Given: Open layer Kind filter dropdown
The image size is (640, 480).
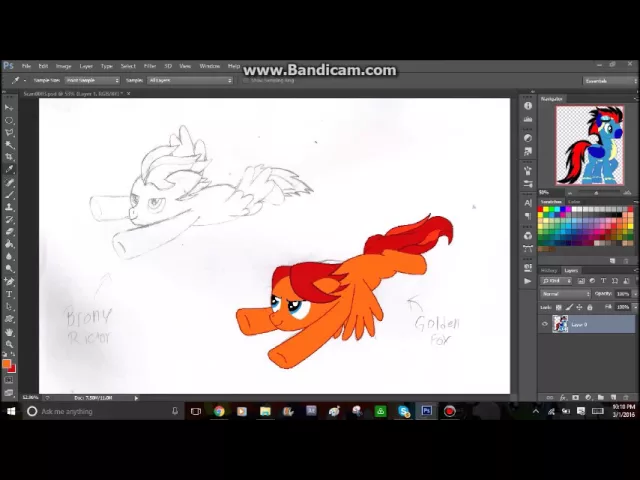Looking at the screenshot, I should [x=556, y=281].
